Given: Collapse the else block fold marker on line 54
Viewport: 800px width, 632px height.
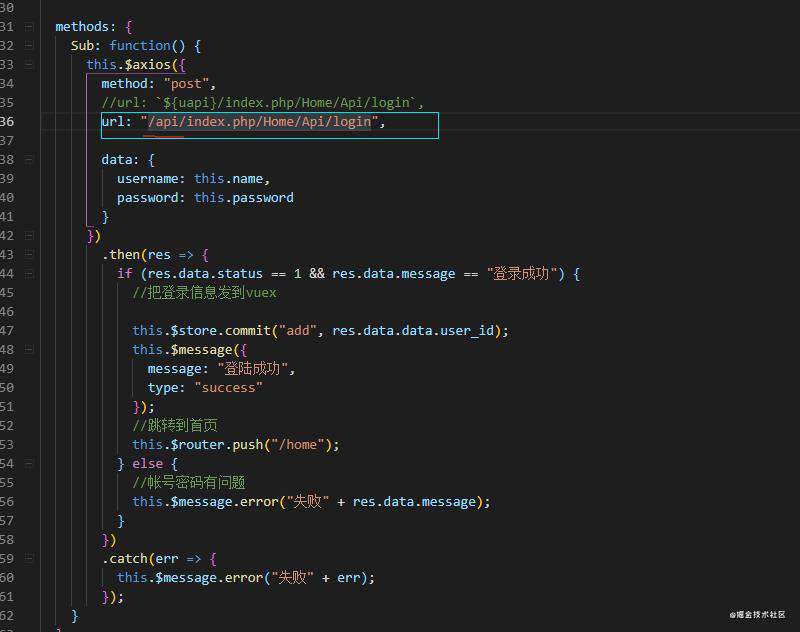Looking at the screenshot, I should coord(29,464).
